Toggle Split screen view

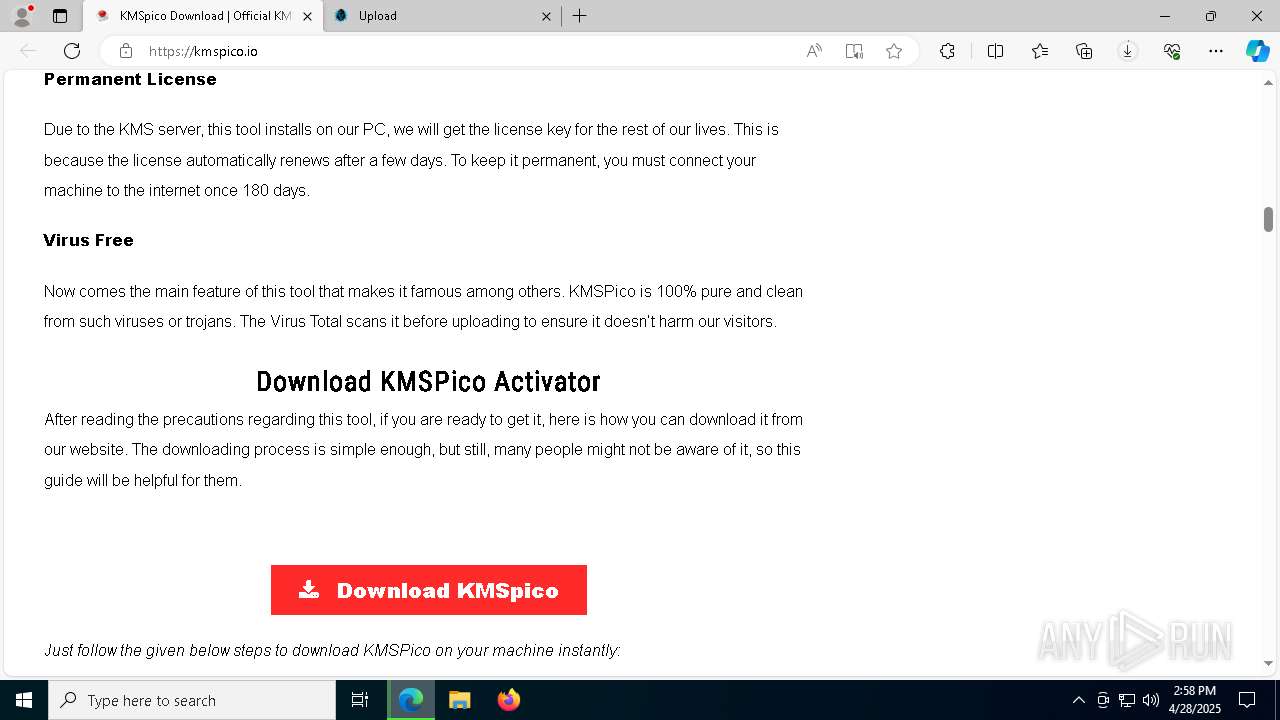click(x=996, y=51)
